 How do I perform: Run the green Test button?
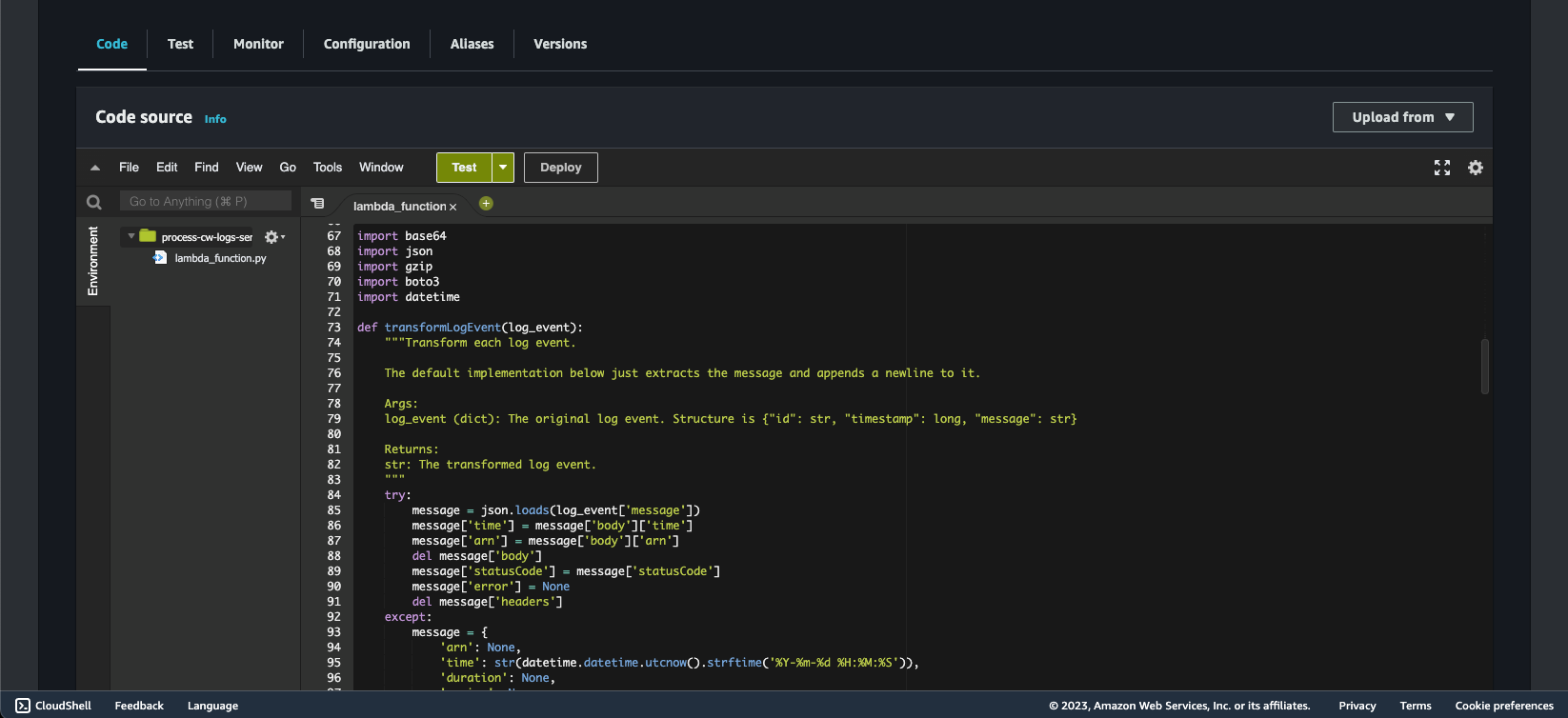point(464,168)
